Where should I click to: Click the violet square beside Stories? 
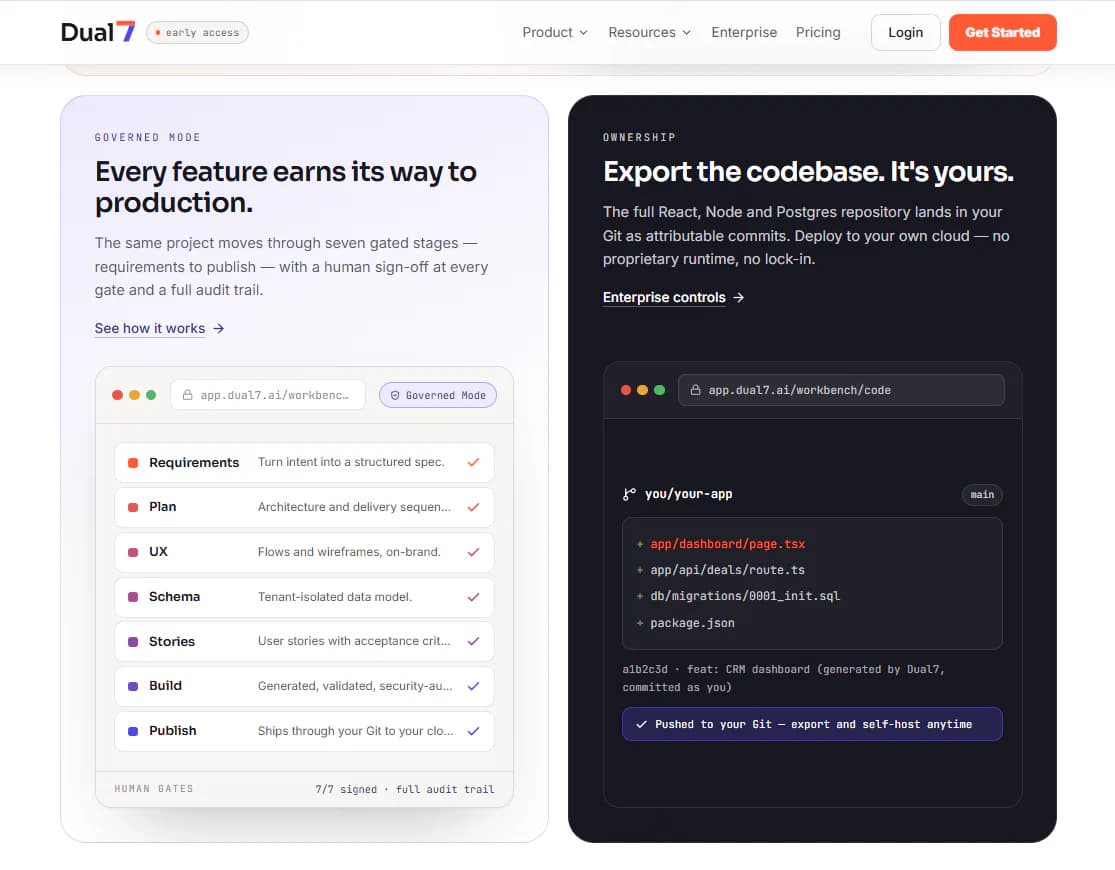coord(133,641)
